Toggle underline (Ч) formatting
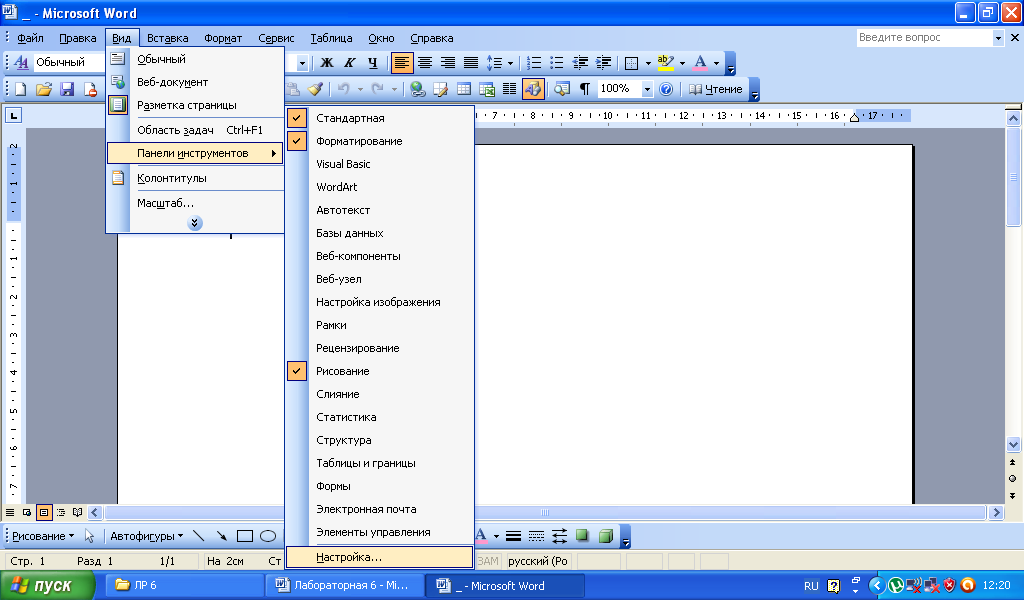The image size is (1024, 600). pyautogui.click(x=373, y=63)
